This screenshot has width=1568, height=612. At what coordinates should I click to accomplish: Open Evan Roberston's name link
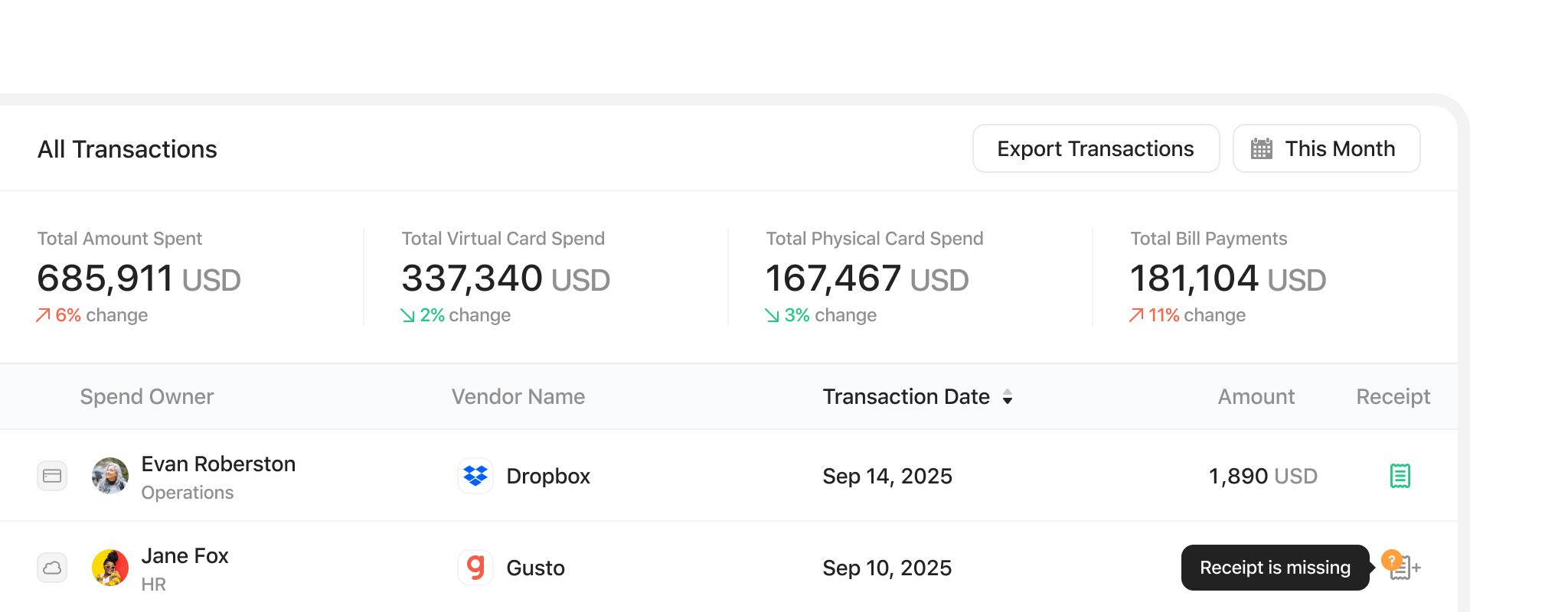pos(218,464)
